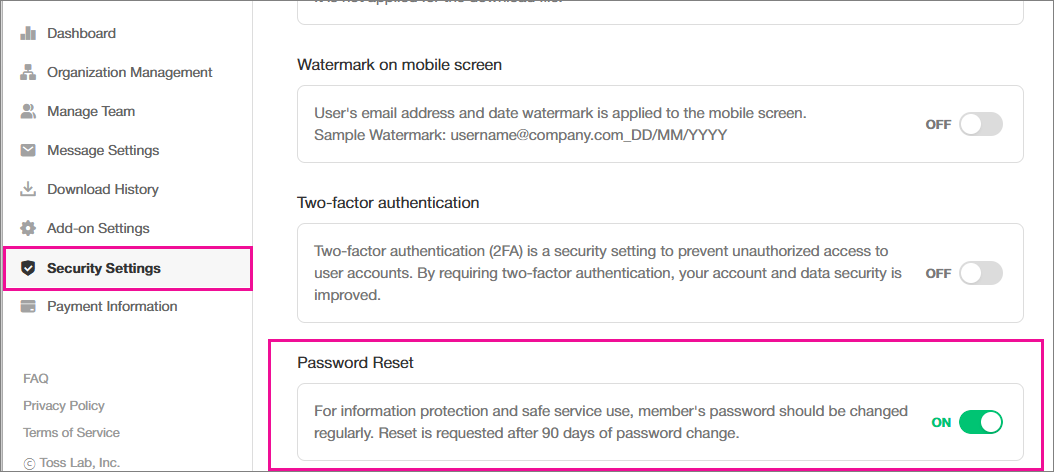Viewport: 1054px width, 472px height.
Task: Navigate to Payment Information
Action: (112, 306)
